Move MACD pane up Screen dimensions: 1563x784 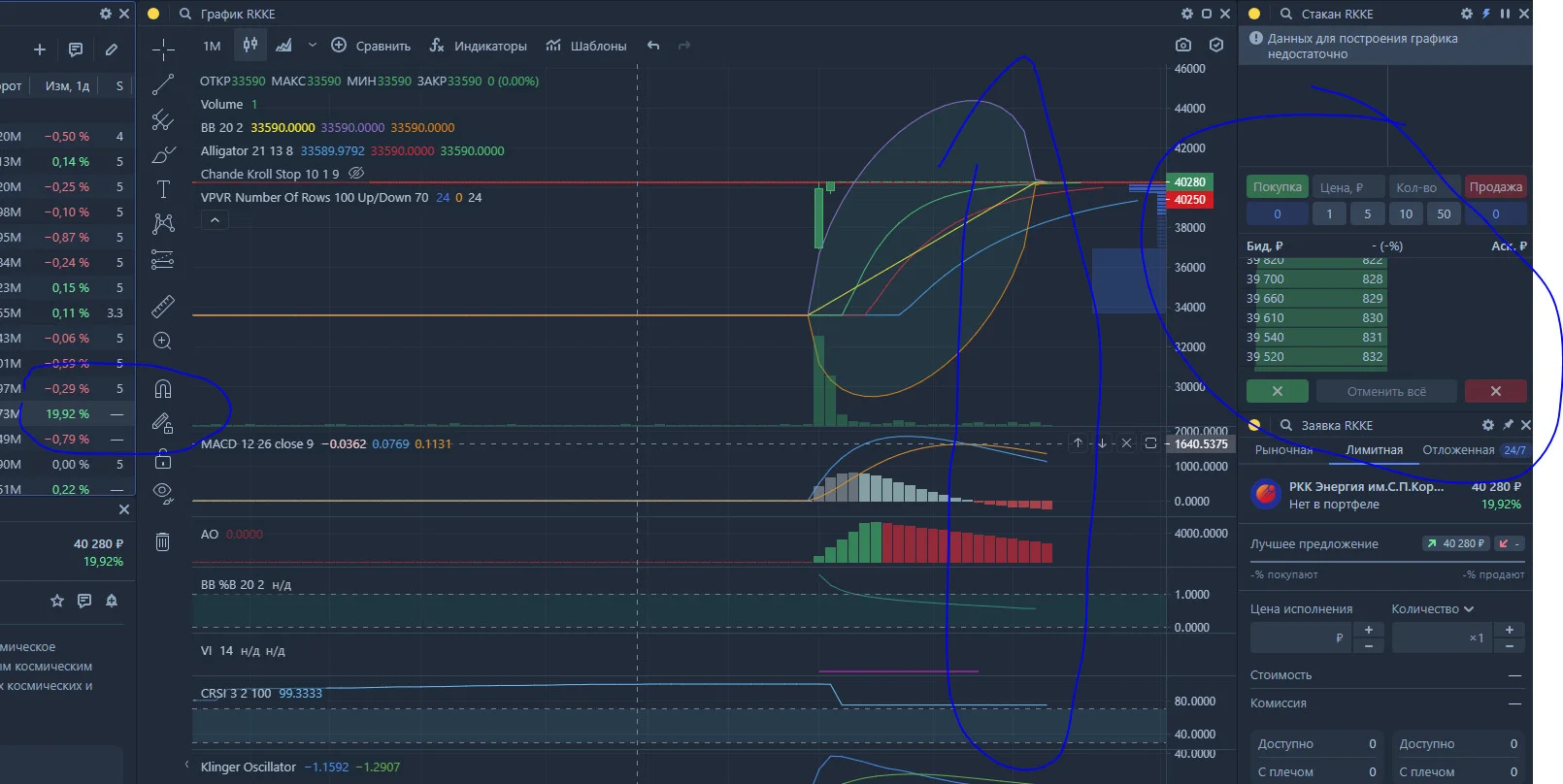pos(1078,443)
